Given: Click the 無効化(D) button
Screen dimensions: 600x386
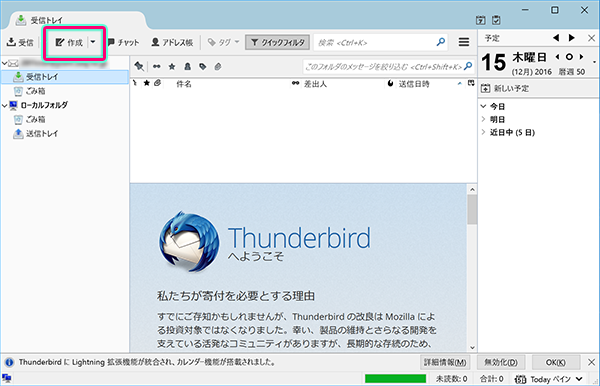Looking at the screenshot, I should 501,362.
